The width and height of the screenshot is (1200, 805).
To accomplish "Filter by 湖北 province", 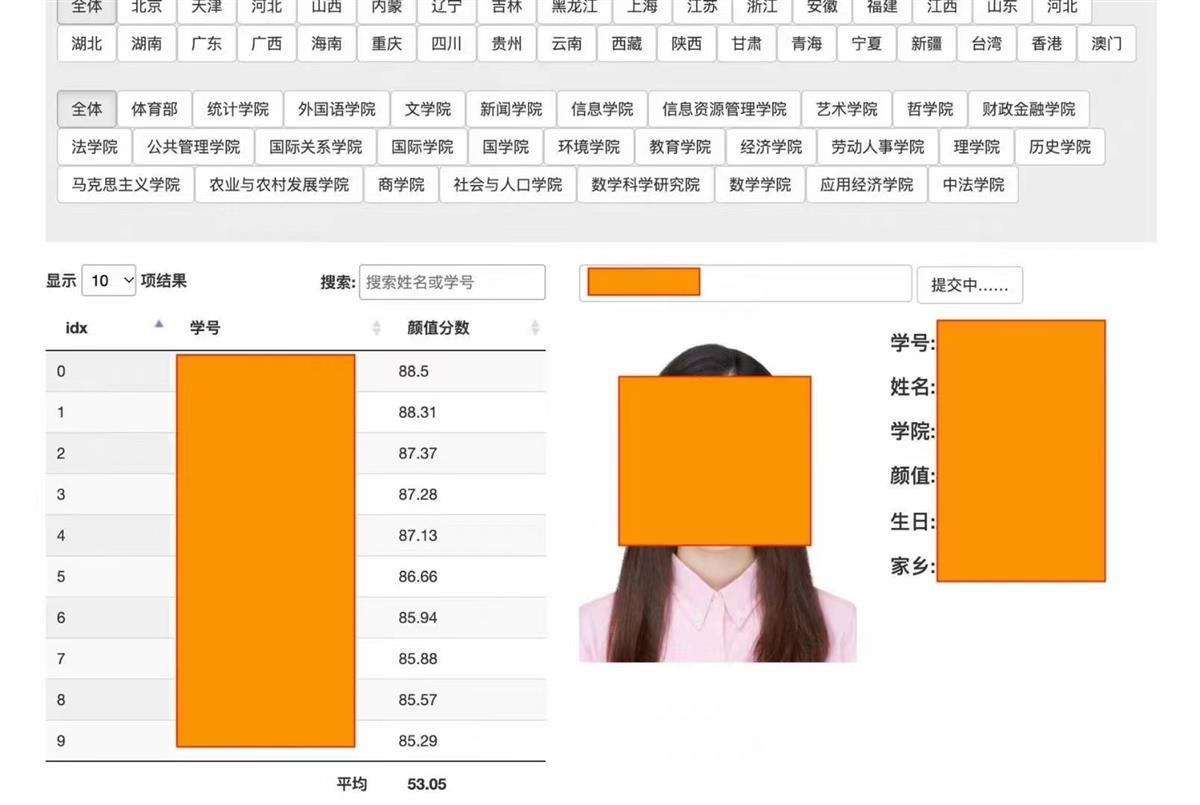I will pyautogui.click(x=87, y=43).
